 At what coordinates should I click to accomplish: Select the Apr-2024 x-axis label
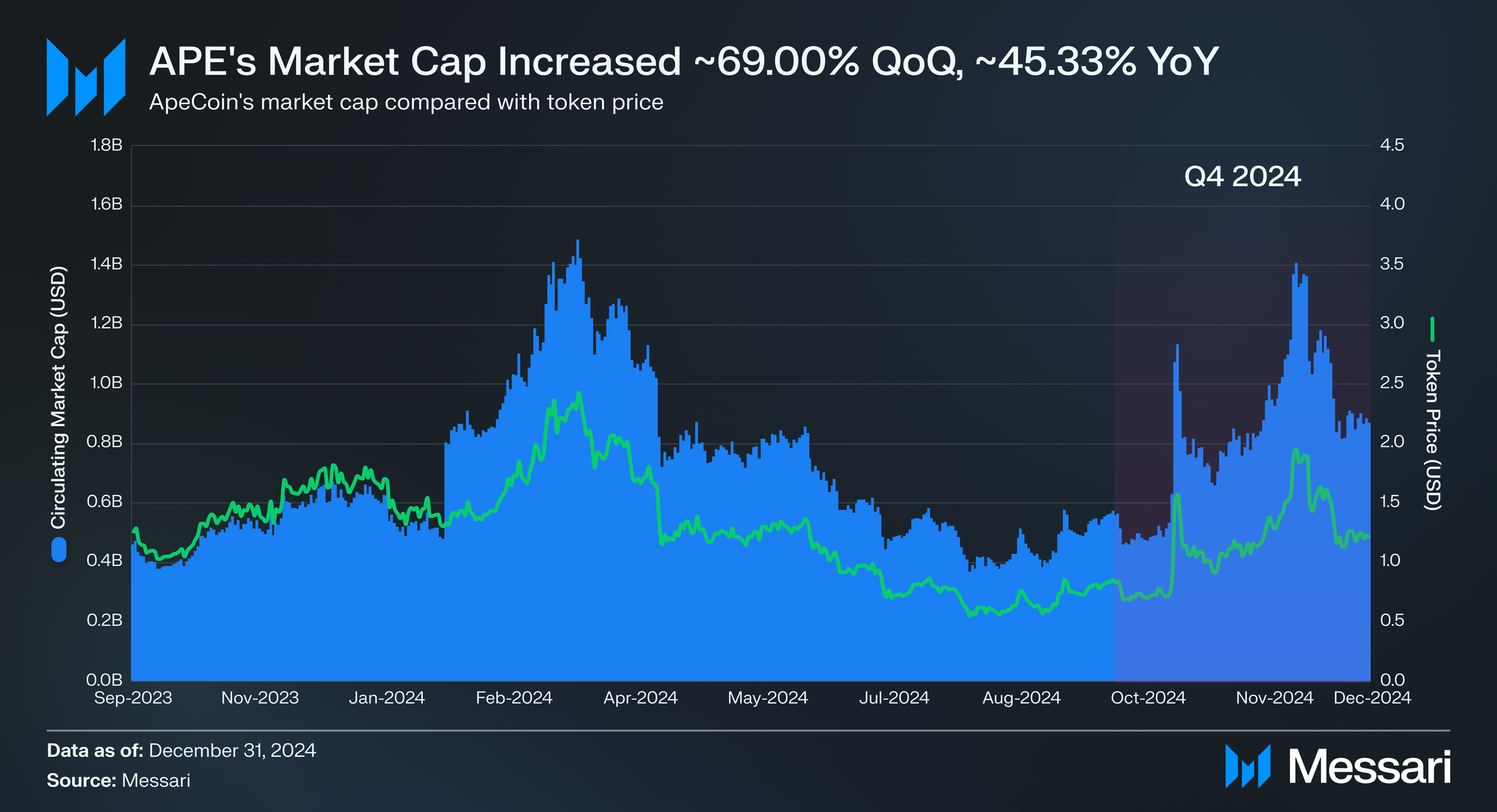pyautogui.click(x=640, y=698)
